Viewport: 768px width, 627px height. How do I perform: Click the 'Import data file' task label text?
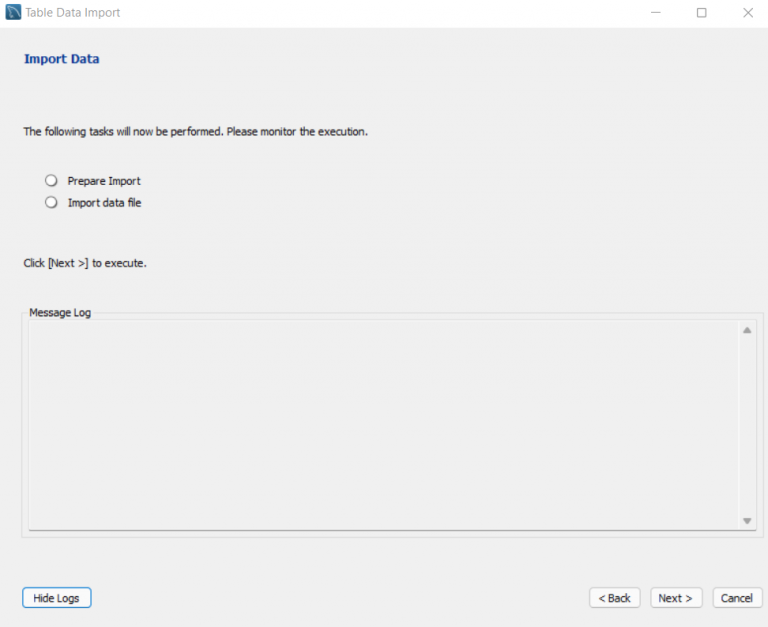pyautogui.click(x=104, y=203)
